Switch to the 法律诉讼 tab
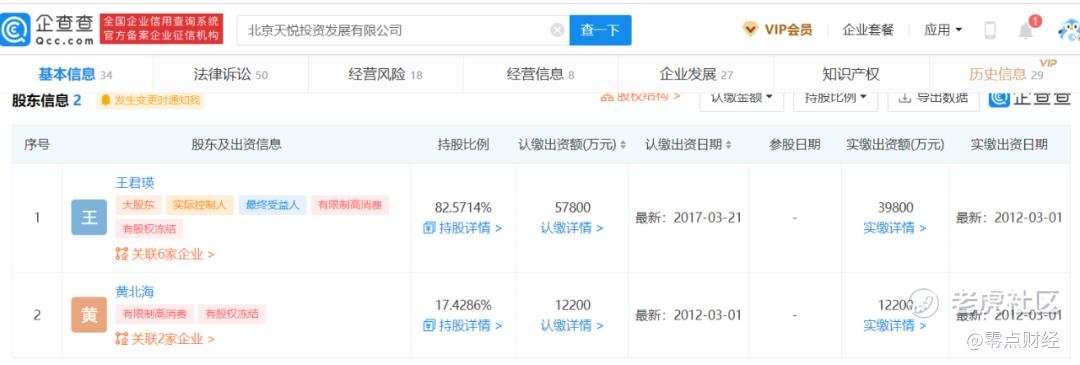 (x=231, y=74)
